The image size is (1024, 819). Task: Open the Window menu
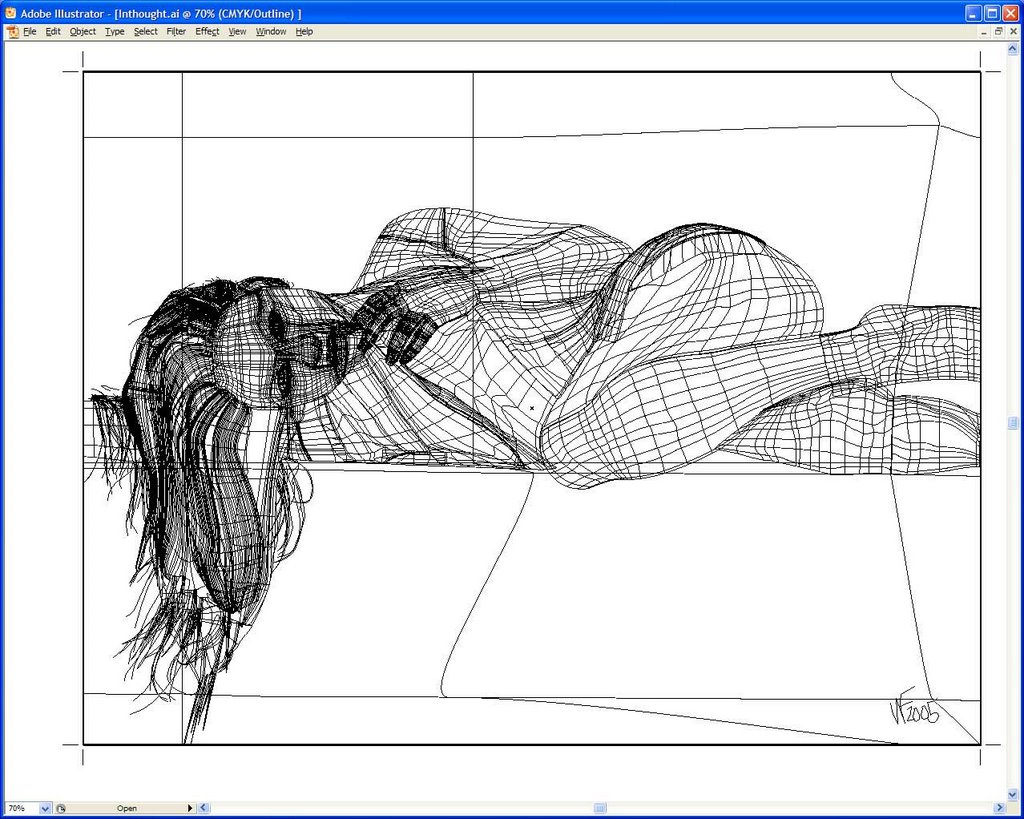tap(270, 32)
